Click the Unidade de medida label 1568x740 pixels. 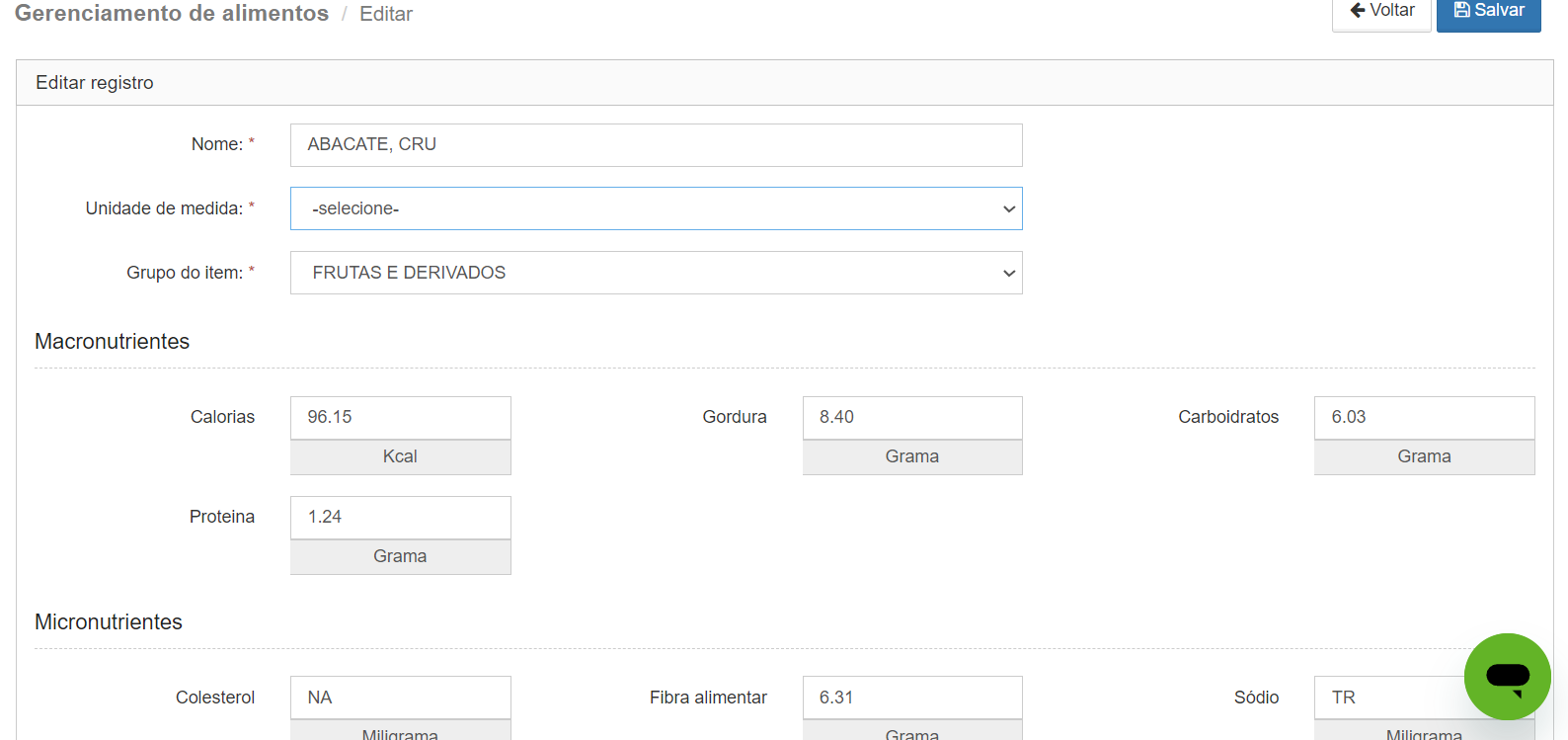click(x=170, y=208)
